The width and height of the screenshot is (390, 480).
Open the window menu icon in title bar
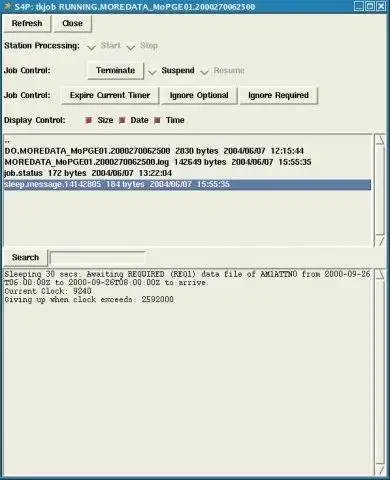[7, 6]
